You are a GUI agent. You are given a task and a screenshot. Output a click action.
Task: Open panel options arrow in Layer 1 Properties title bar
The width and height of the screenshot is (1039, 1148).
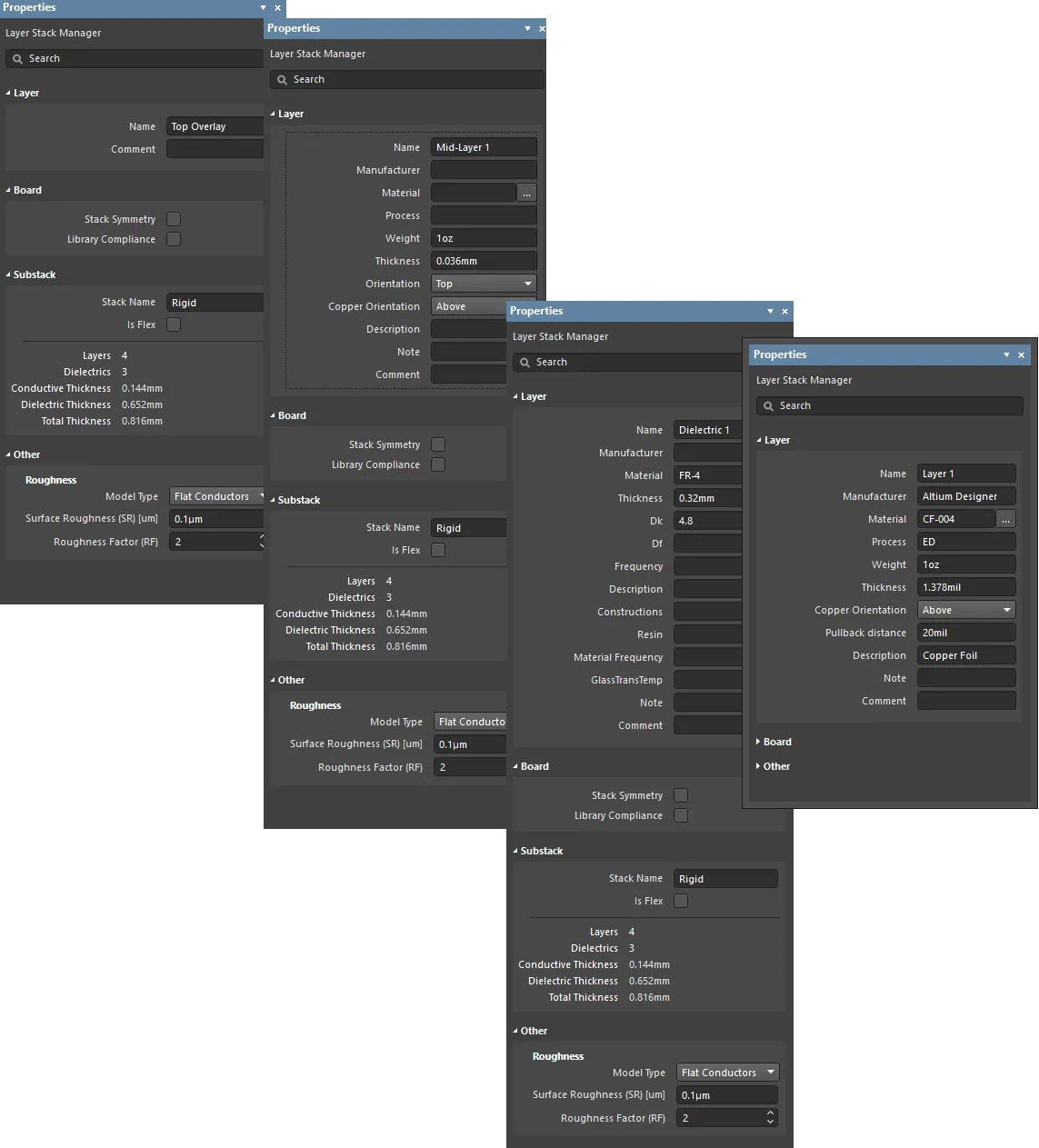1006,355
